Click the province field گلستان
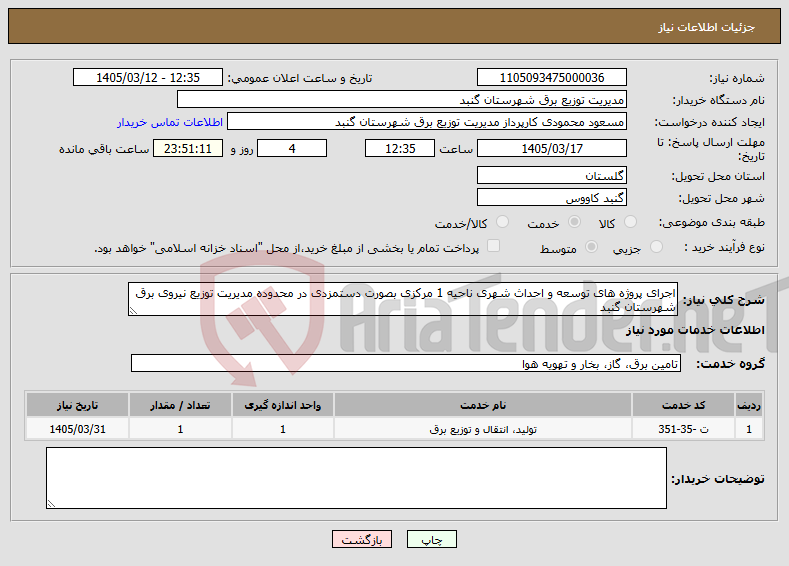The height and width of the screenshot is (566, 789). [551, 176]
